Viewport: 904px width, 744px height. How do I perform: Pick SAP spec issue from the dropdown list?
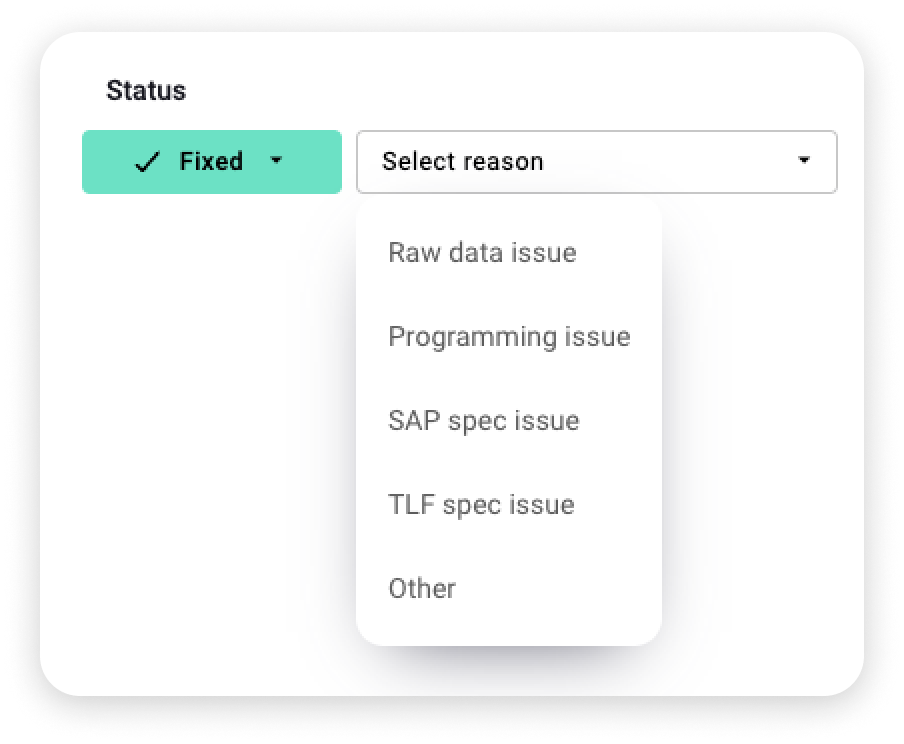tap(484, 421)
